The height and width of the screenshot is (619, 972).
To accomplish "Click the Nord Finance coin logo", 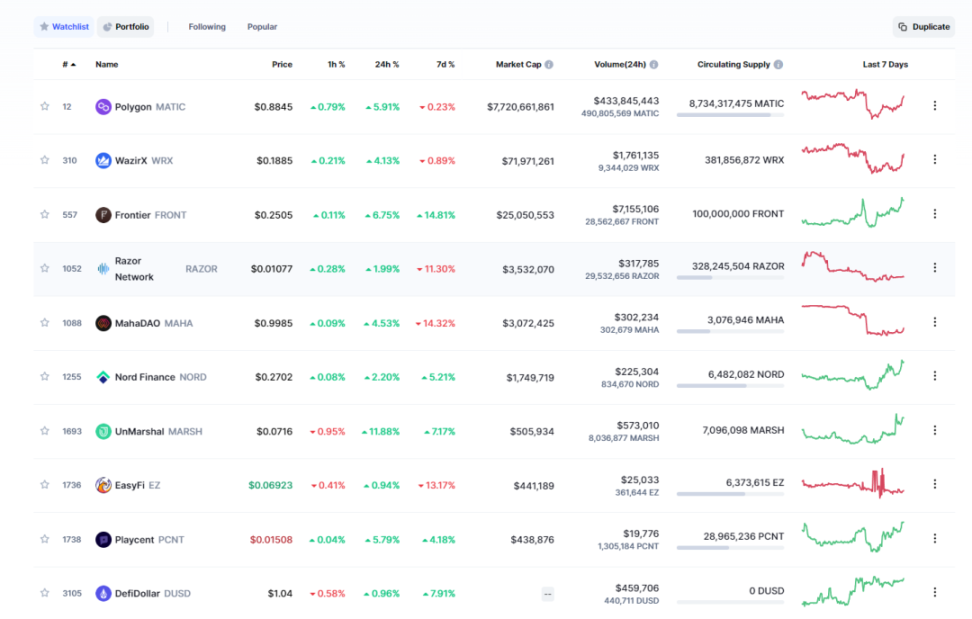I will coord(103,377).
